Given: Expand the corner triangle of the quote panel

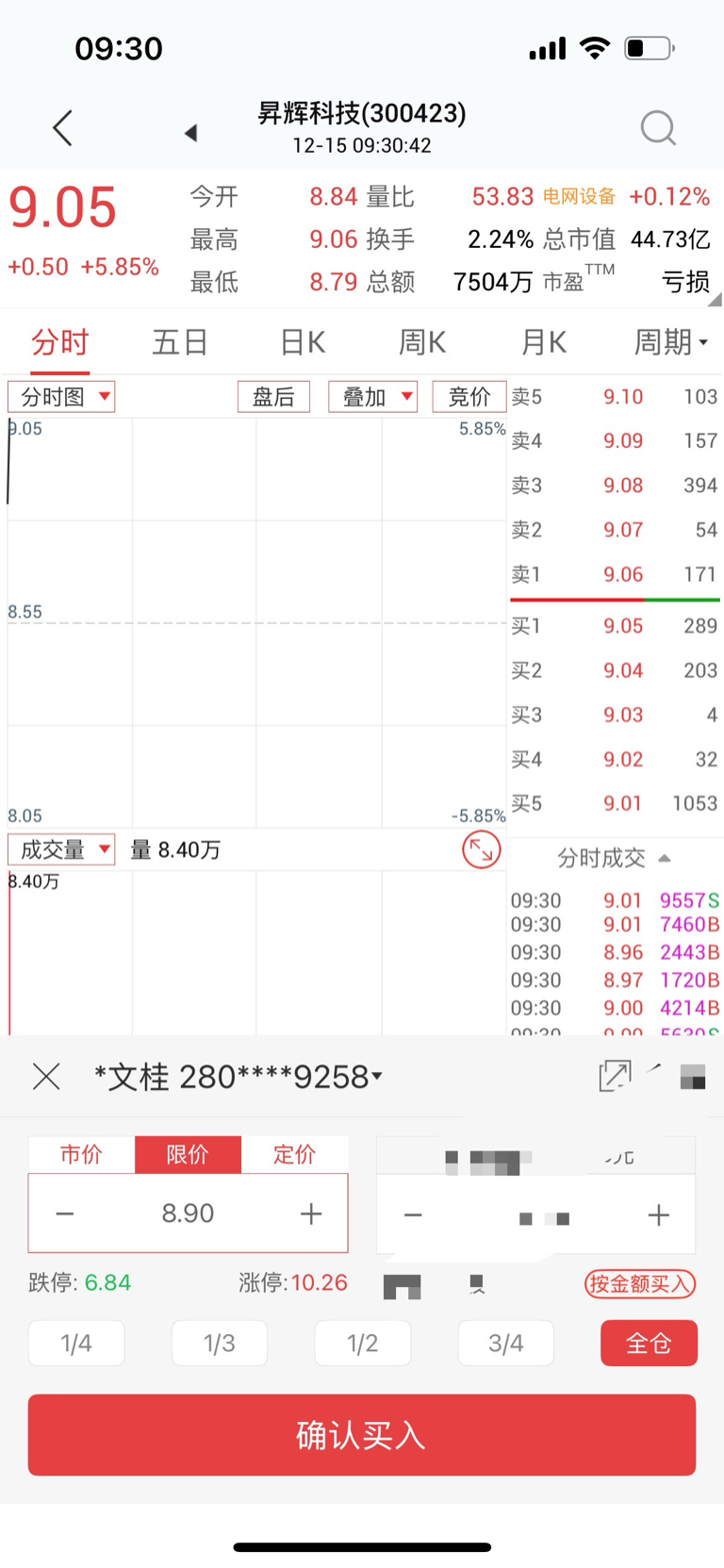Looking at the screenshot, I should click(x=716, y=300).
